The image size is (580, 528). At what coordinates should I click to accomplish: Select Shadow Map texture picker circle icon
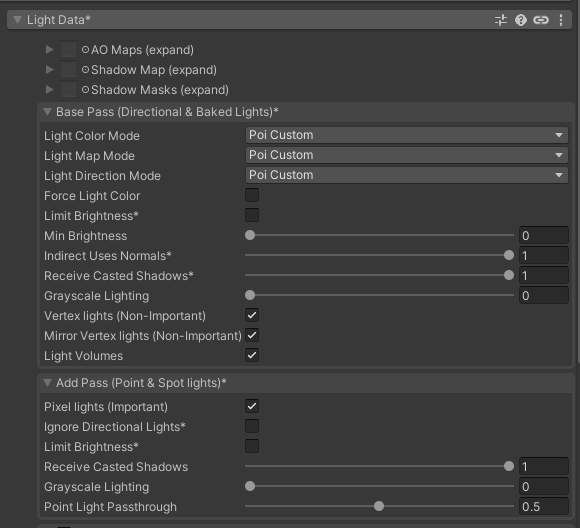[x=85, y=70]
